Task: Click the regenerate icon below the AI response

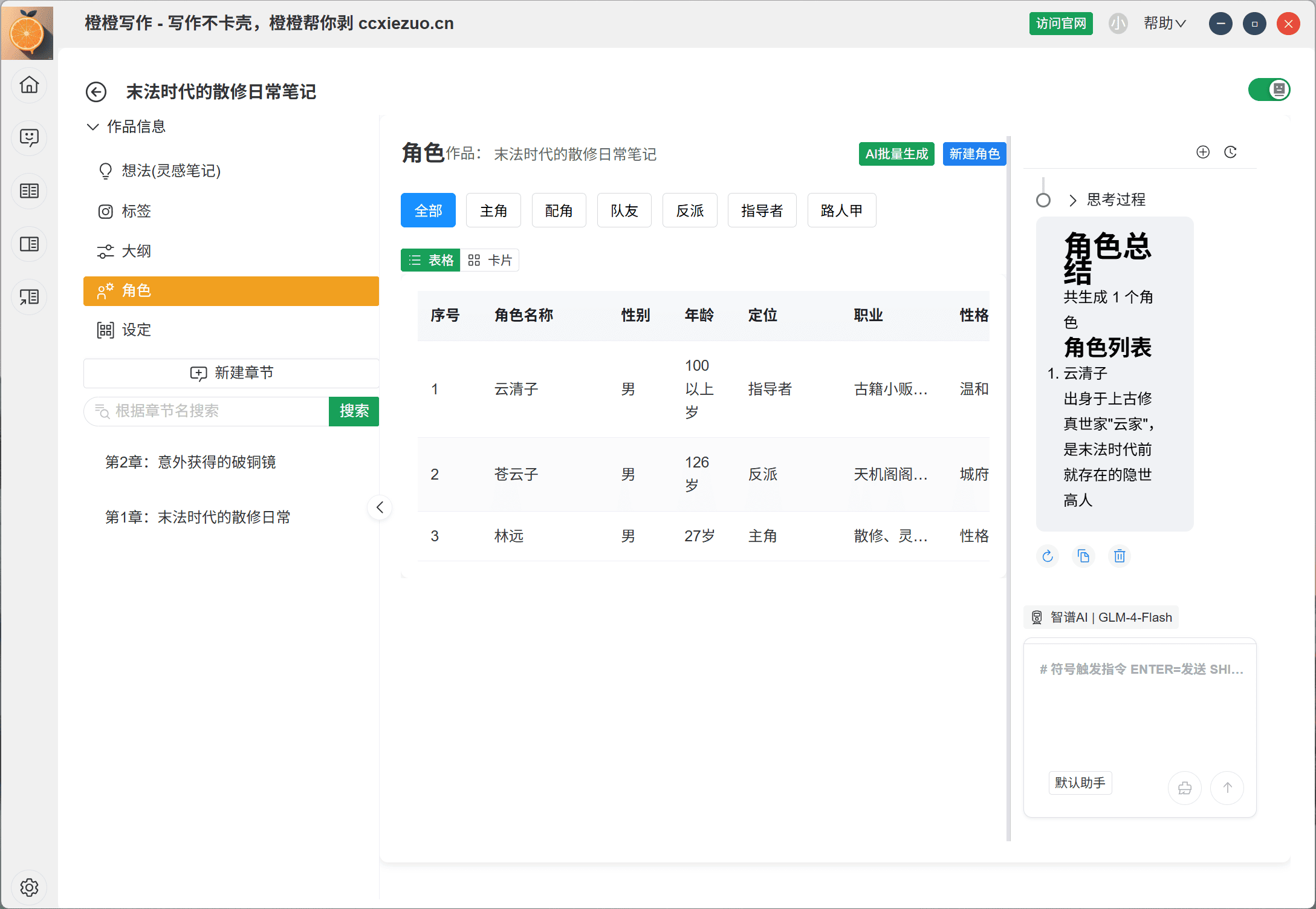Action: (1048, 556)
